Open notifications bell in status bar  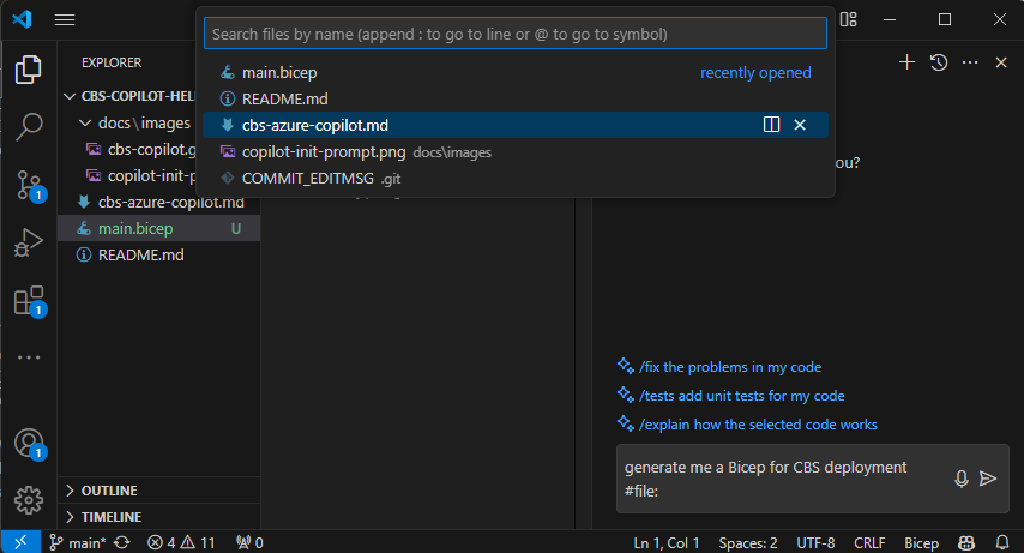1002,543
